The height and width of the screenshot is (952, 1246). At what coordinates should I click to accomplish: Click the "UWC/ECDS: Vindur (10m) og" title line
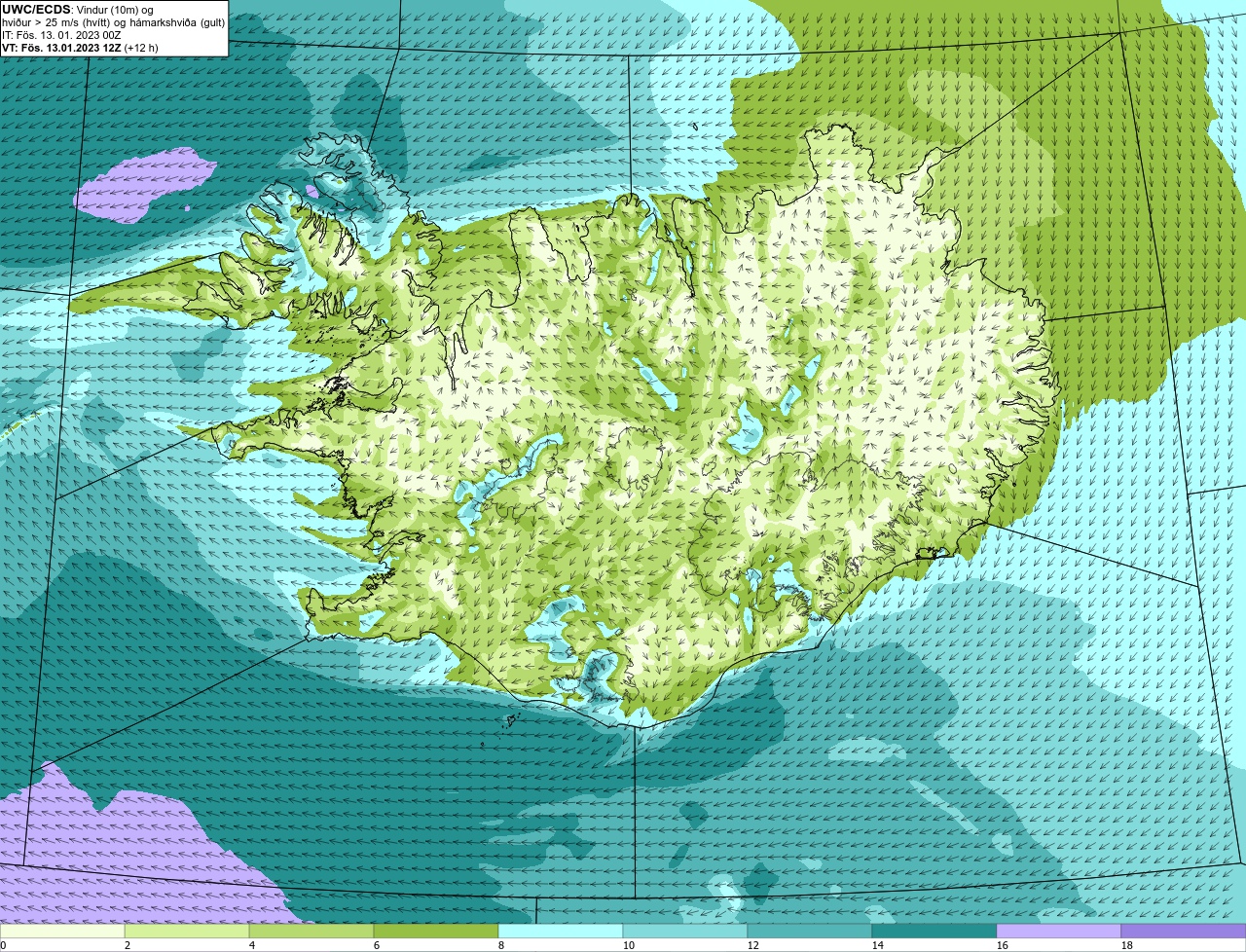click(x=78, y=10)
